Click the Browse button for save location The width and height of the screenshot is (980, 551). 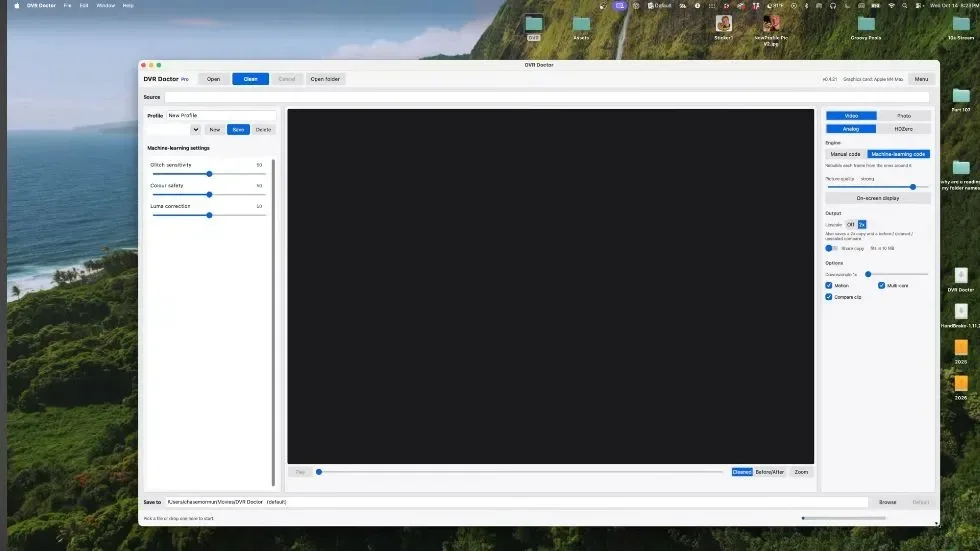click(x=888, y=502)
